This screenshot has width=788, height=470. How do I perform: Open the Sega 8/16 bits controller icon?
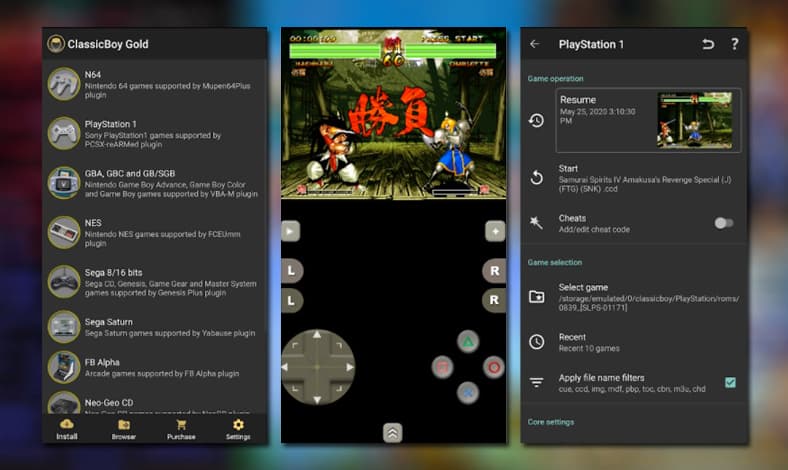[64, 282]
